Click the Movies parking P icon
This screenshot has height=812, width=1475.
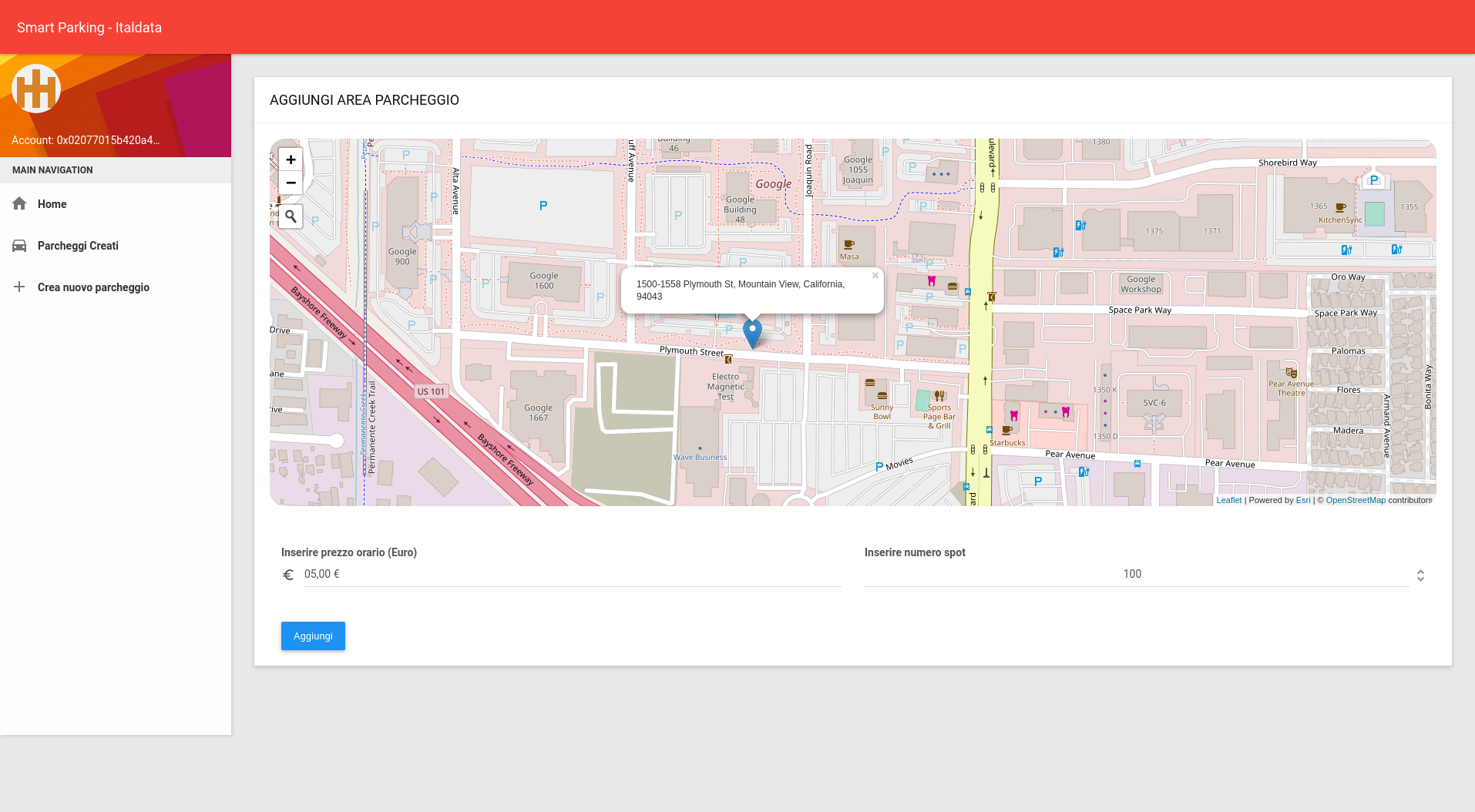(x=879, y=467)
